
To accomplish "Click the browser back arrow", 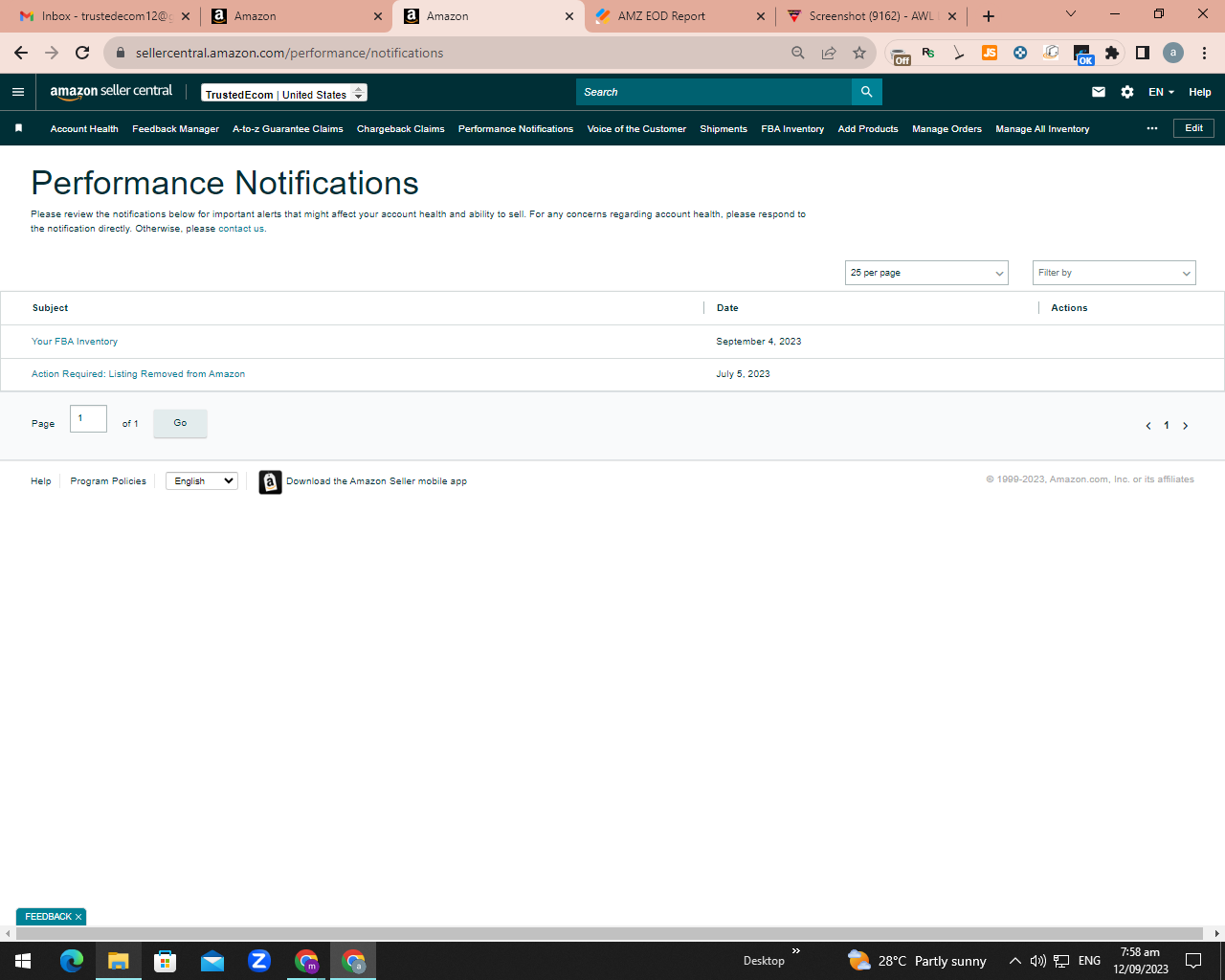I will point(21,53).
